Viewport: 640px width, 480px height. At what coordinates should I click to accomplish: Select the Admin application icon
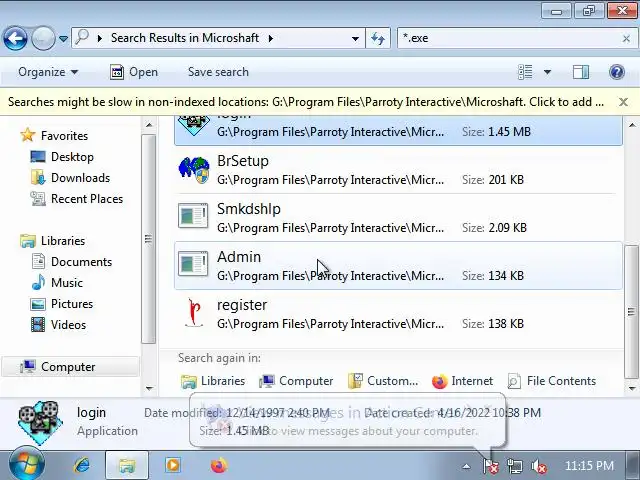pyautogui.click(x=193, y=264)
